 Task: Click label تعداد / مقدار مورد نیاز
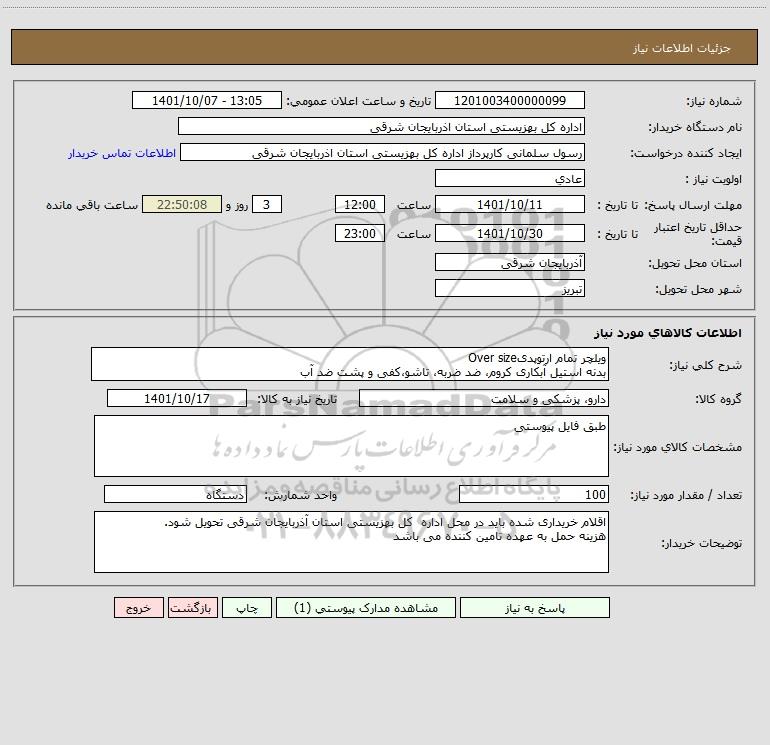[686, 496]
